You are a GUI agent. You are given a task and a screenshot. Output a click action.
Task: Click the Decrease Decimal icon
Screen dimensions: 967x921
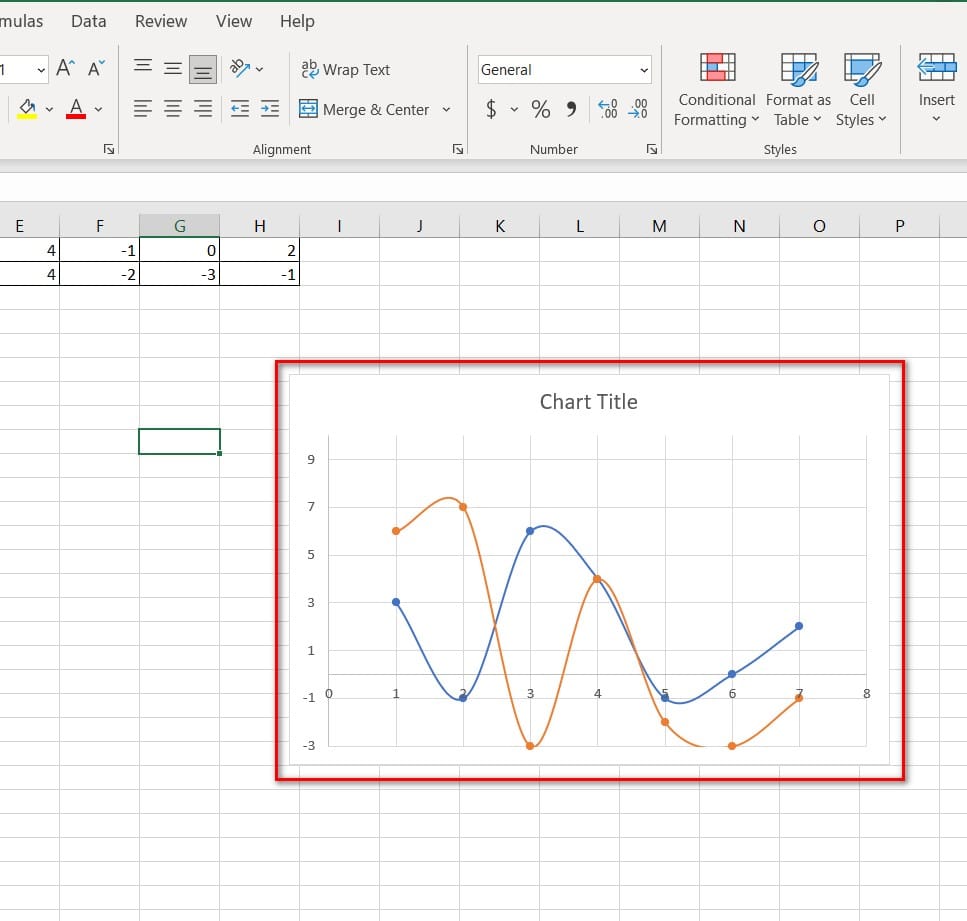pyautogui.click(x=638, y=109)
